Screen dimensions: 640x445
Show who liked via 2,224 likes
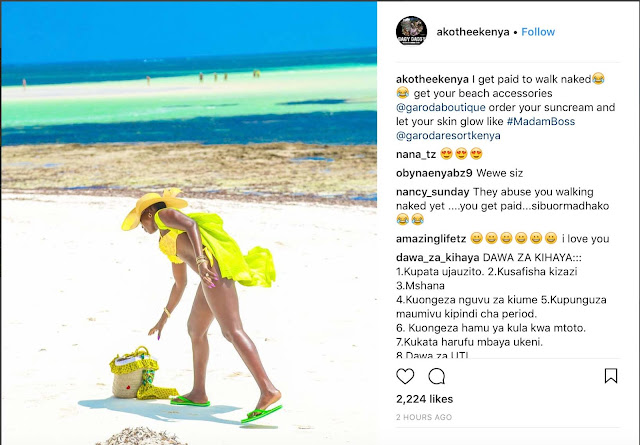click(424, 399)
